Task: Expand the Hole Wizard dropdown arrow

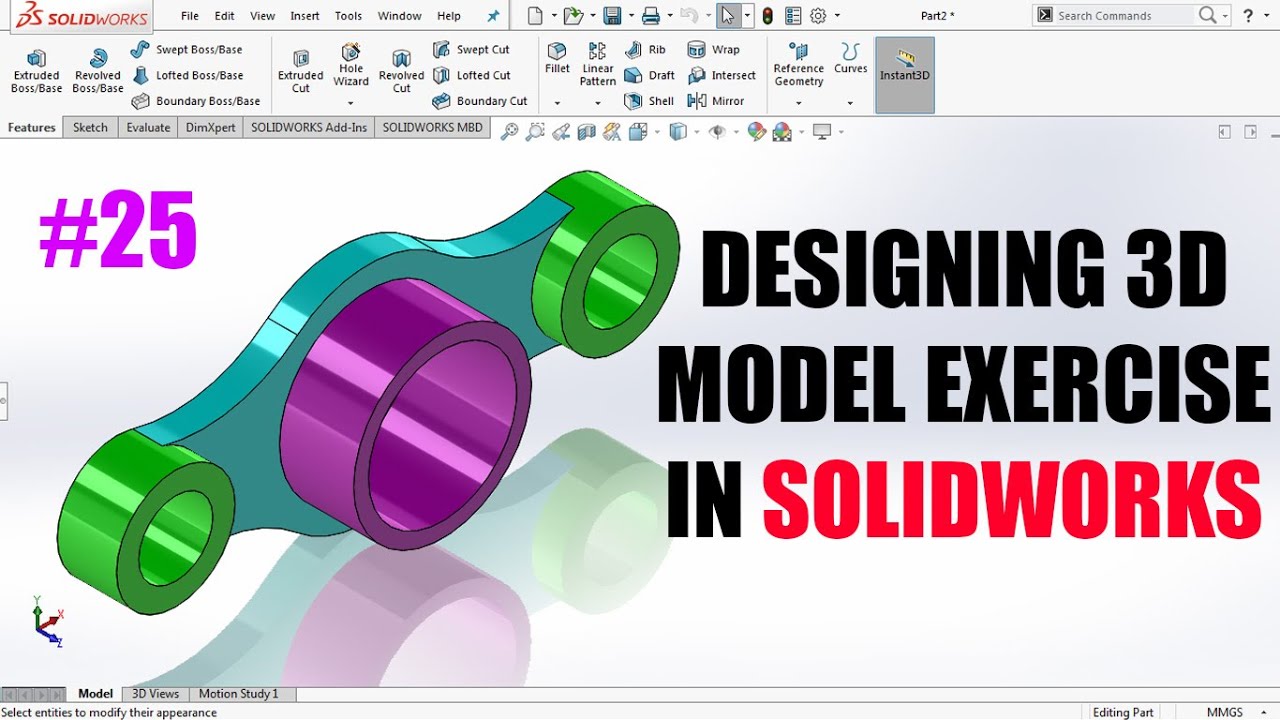Action: (x=351, y=103)
